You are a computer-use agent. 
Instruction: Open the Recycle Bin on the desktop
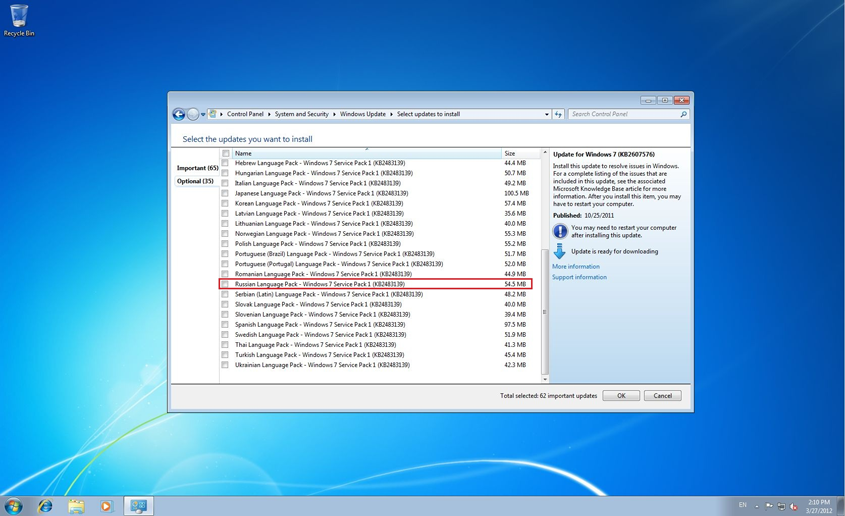click(19, 20)
